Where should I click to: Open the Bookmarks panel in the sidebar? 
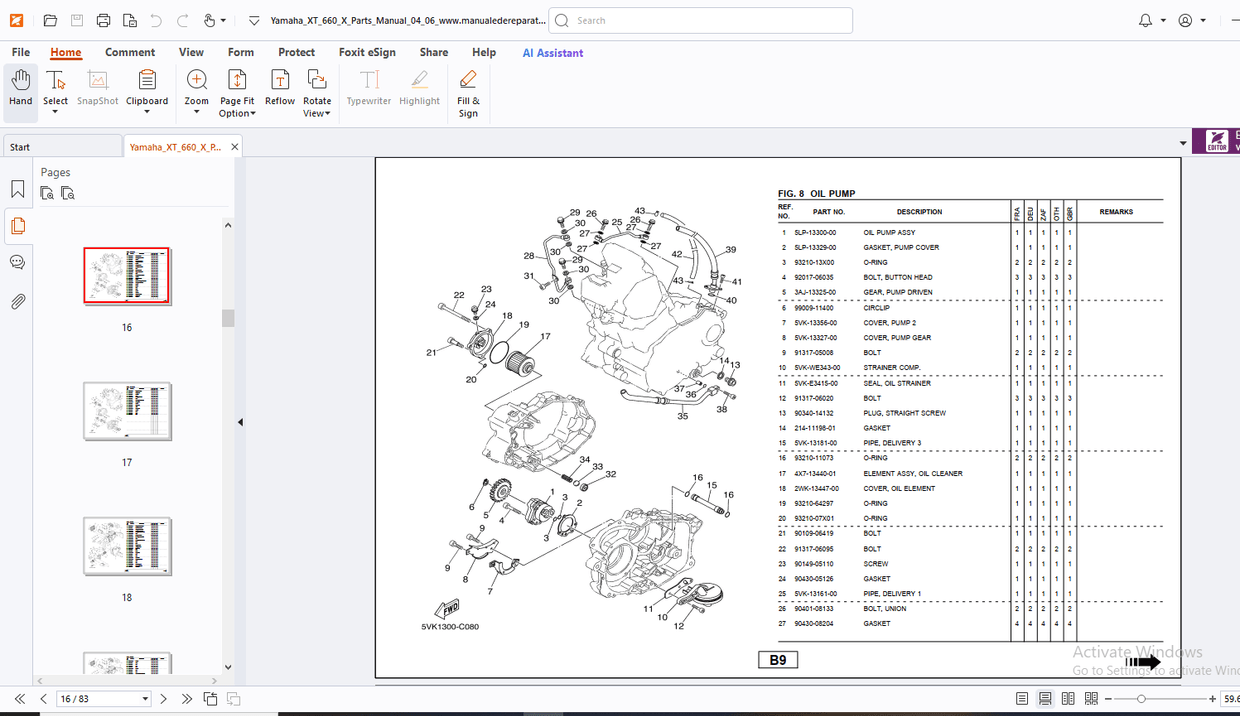point(17,189)
